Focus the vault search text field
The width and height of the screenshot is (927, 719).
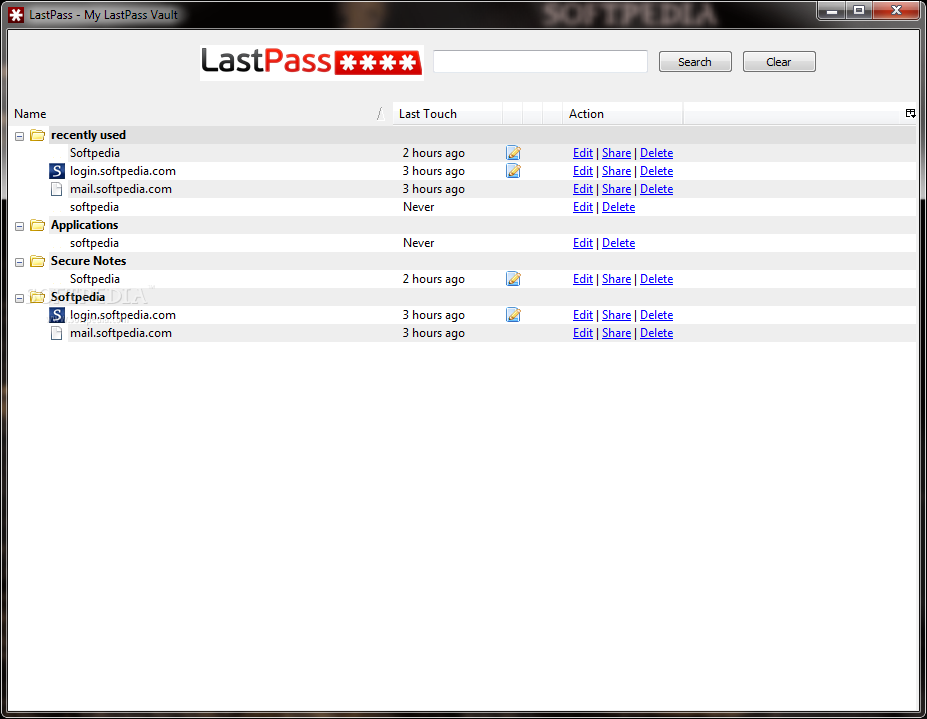[540, 61]
